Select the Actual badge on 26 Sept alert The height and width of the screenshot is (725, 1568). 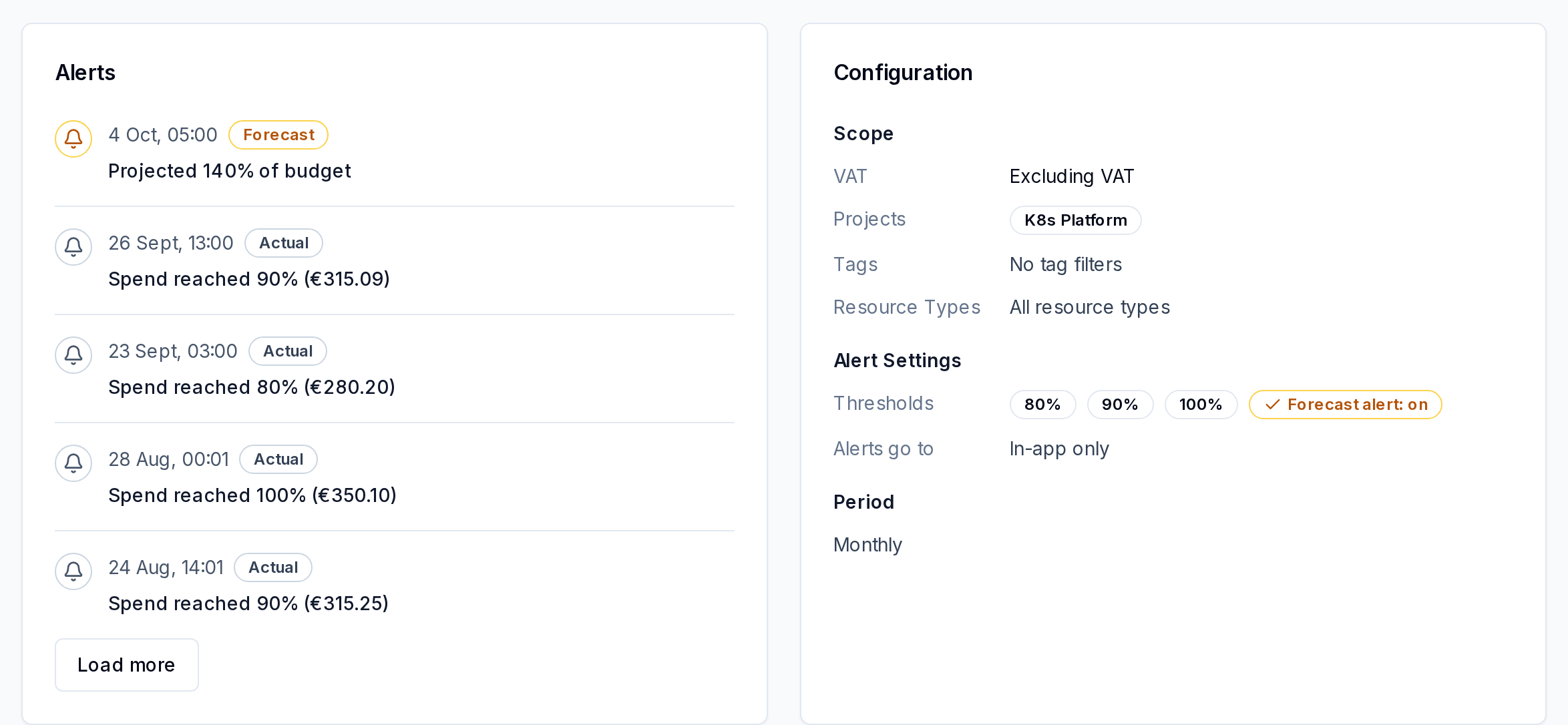coord(284,243)
